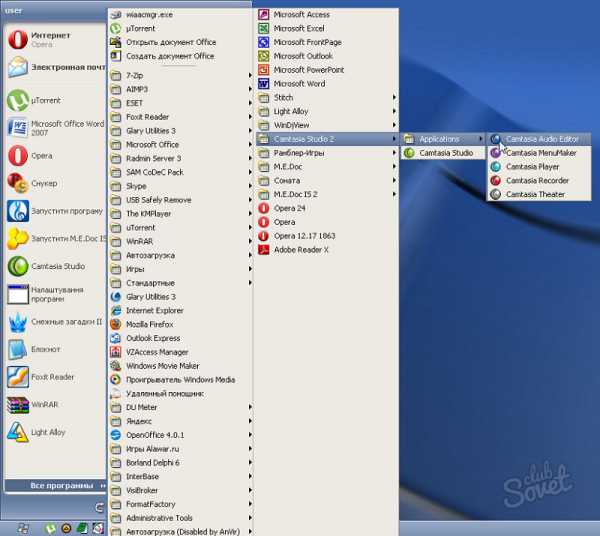Launch Блокнот from the pinned list
Viewport: 600px width, 536px height.
pyautogui.click(x=55, y=349)
